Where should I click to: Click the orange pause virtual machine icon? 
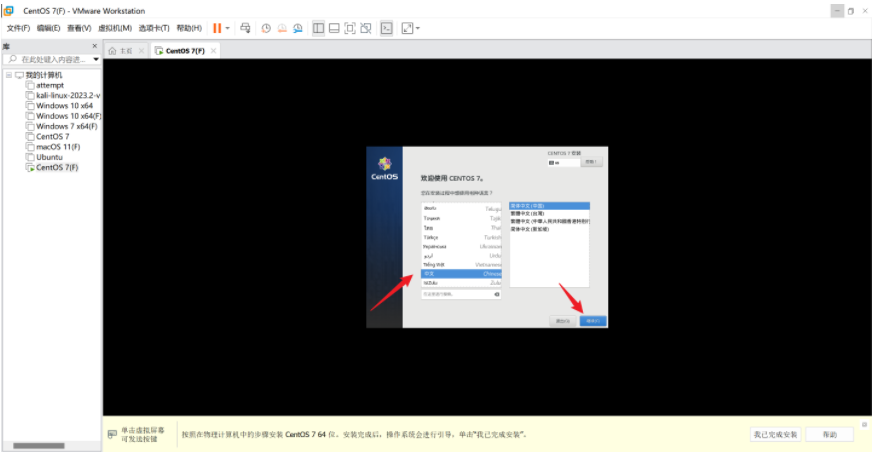(x=217, y=28)
